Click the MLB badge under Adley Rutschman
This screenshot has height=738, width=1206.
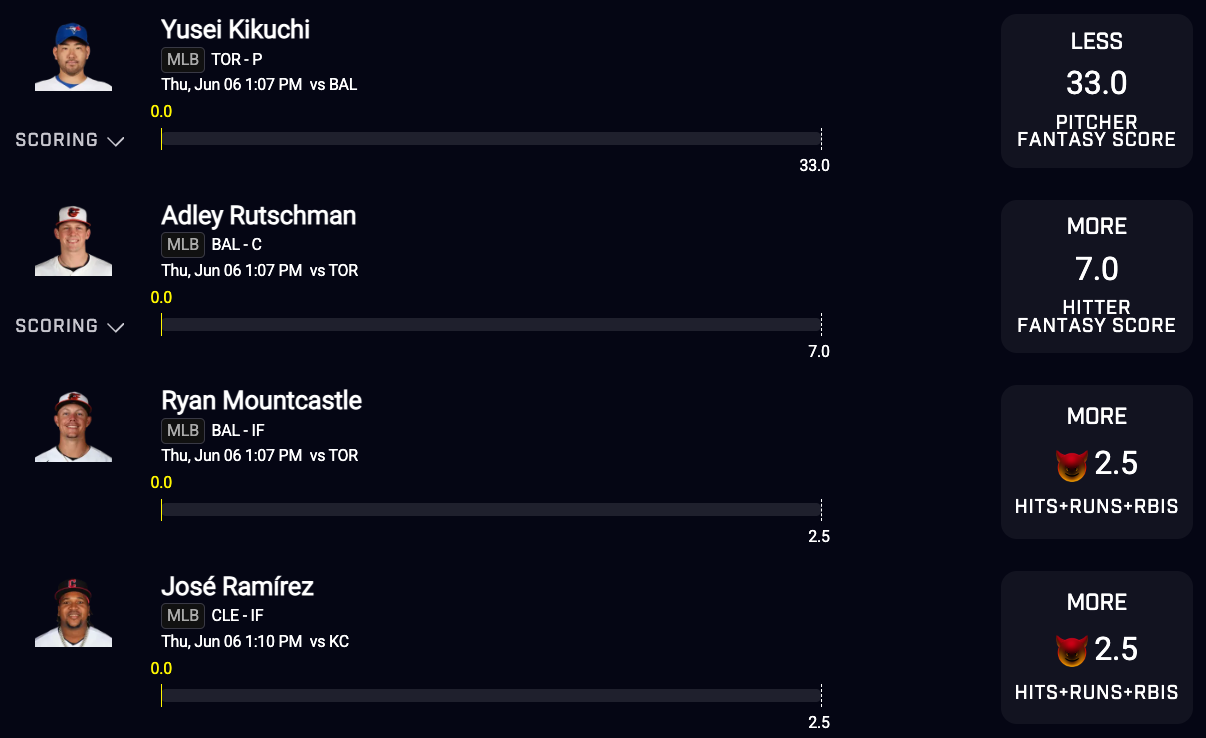pyautogui.click(x=183, y=245)
